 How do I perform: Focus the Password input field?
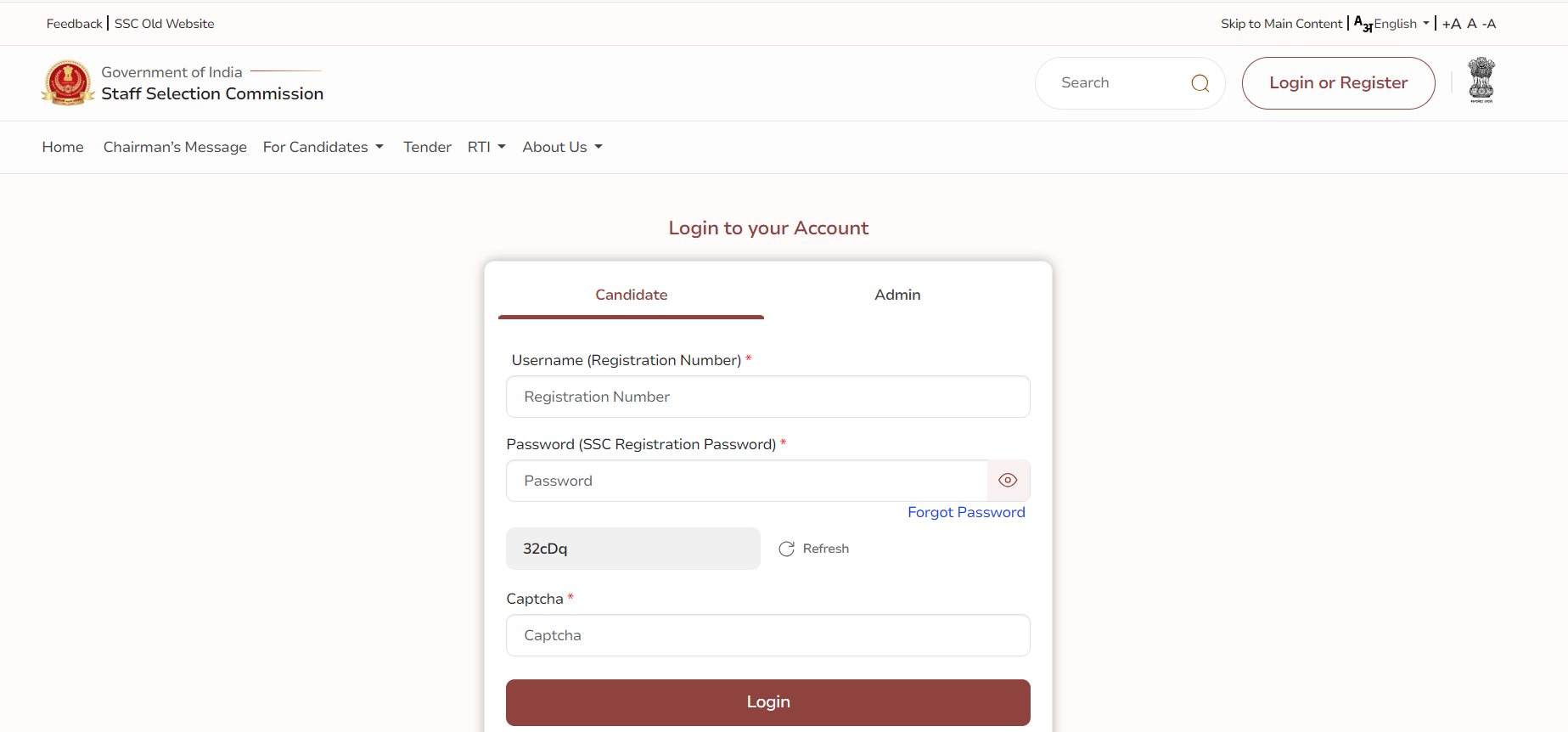pos(747,481)
